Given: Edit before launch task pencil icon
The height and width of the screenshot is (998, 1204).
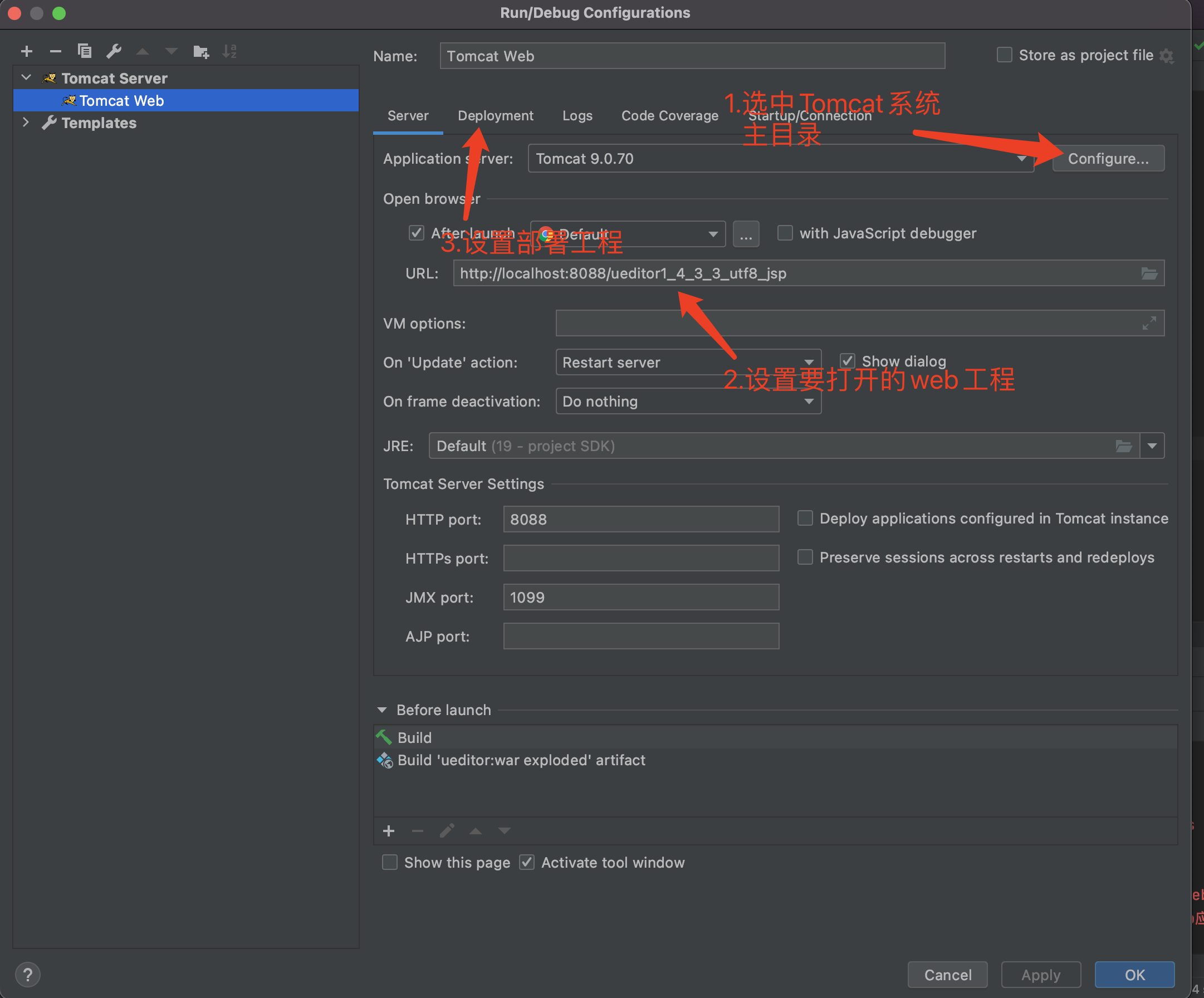Looking at the screenshot, I should (x=447, y=830).
